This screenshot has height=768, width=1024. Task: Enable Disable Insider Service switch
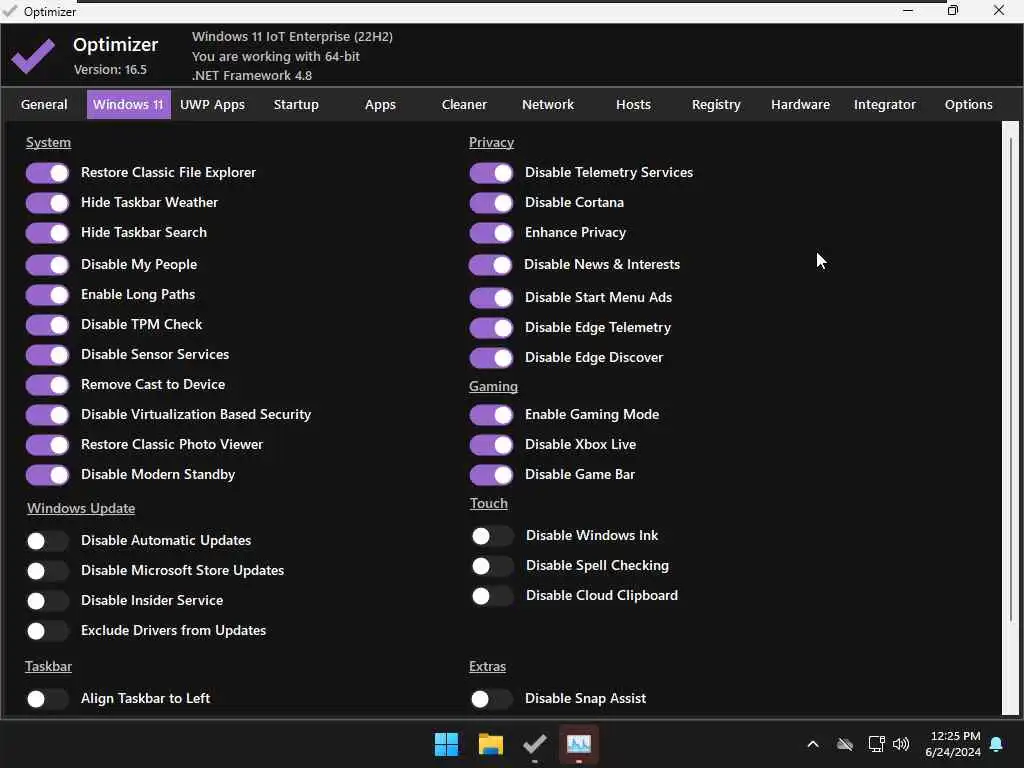tap(47, 601)
